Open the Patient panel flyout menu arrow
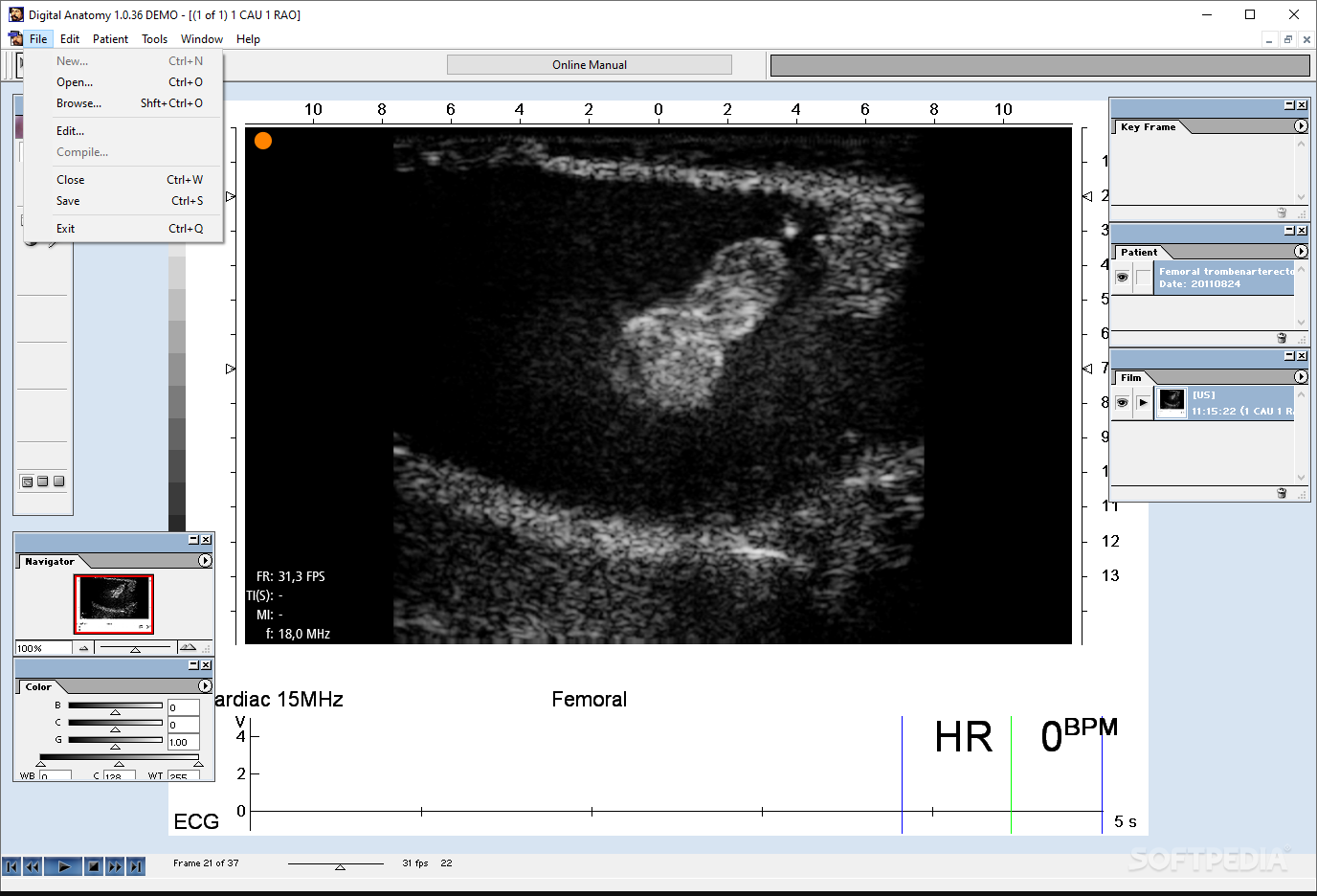 1301,252
